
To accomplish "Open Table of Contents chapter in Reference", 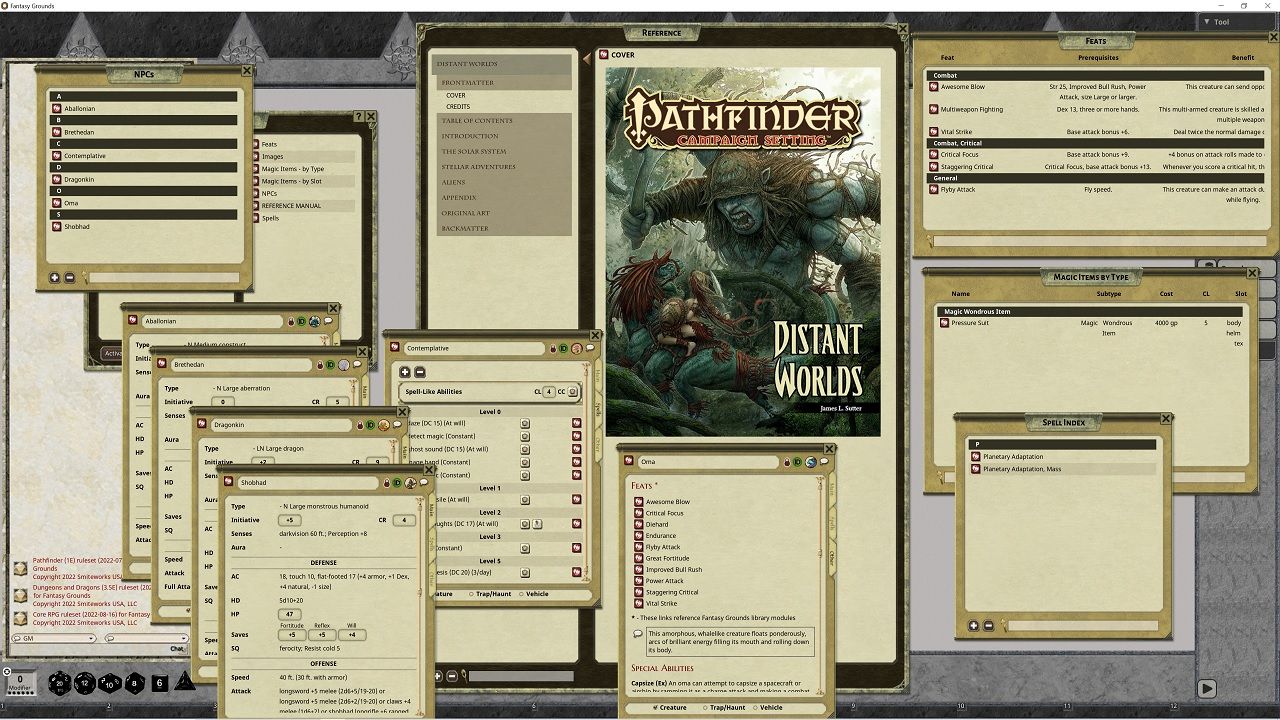I will tap(503, 121).
